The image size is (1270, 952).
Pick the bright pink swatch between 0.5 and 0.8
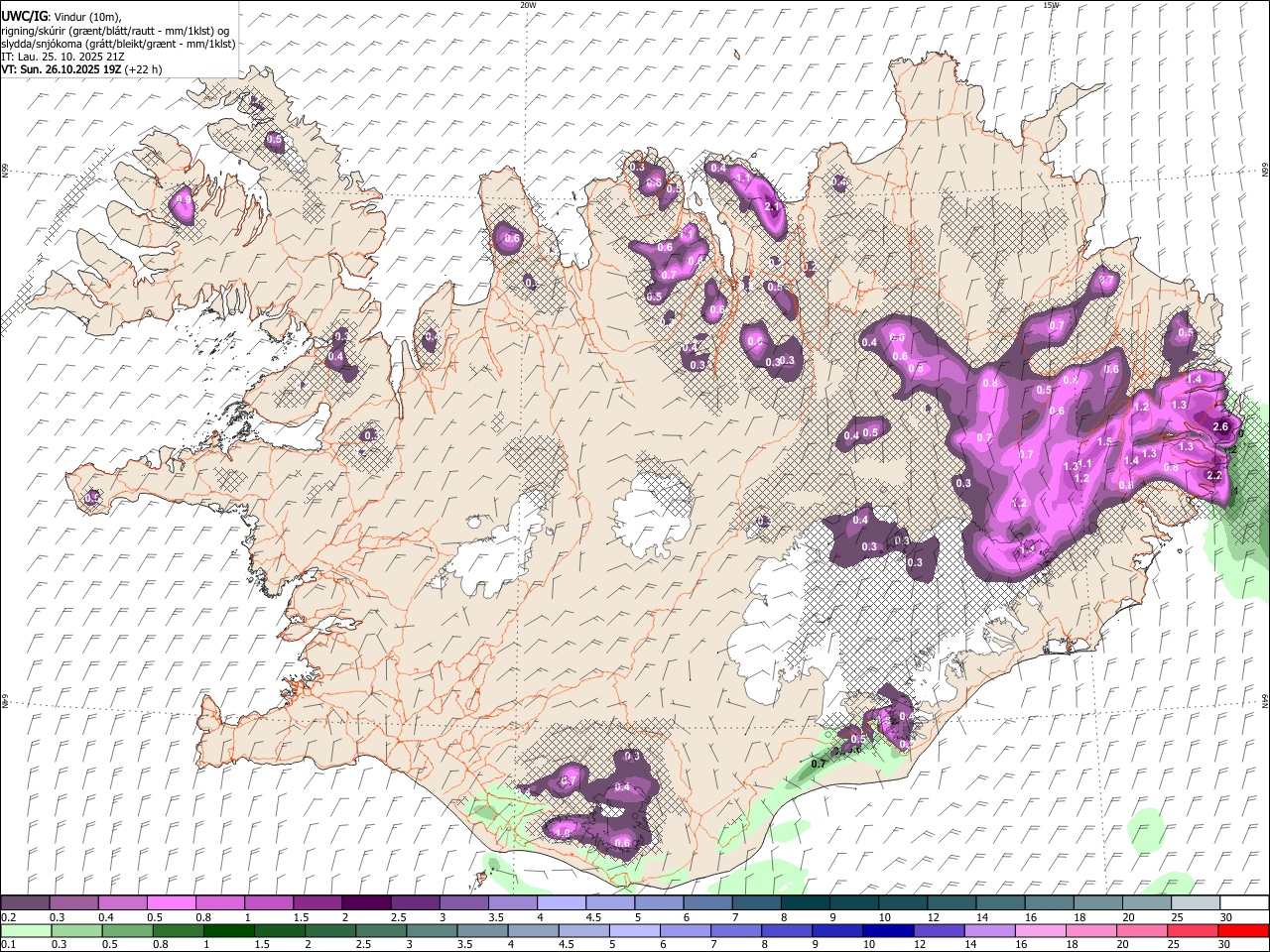pos(172,902)
